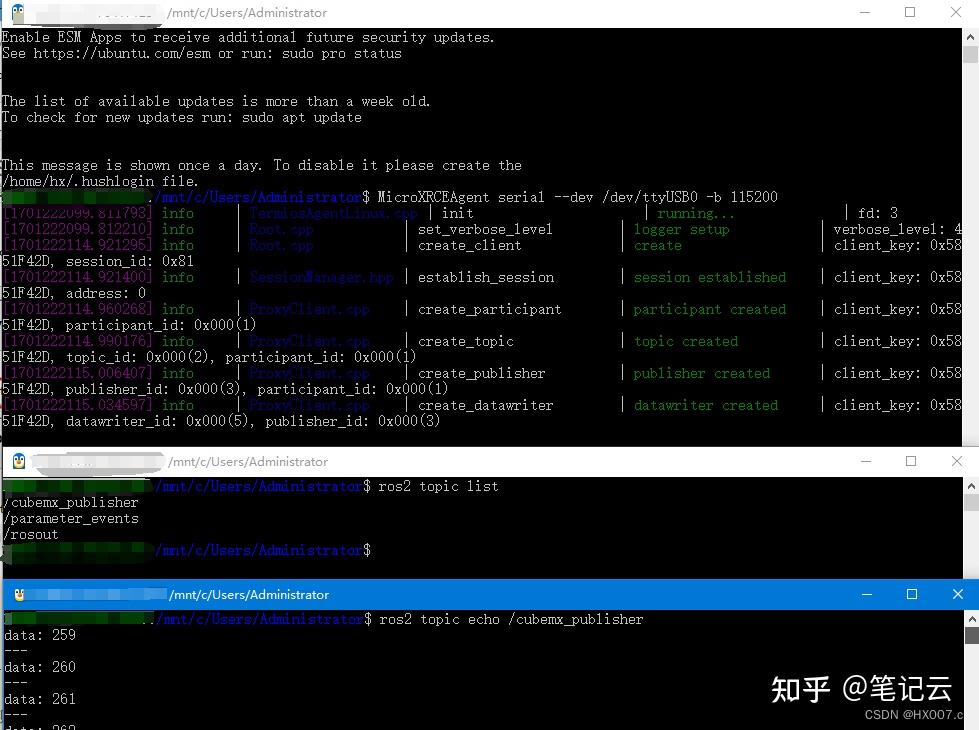Image resolution: width=979 pixels, height=730 pixels.
Task: Click the scrollbar up arrow of the middle terminal
Action: pos(971,484)
